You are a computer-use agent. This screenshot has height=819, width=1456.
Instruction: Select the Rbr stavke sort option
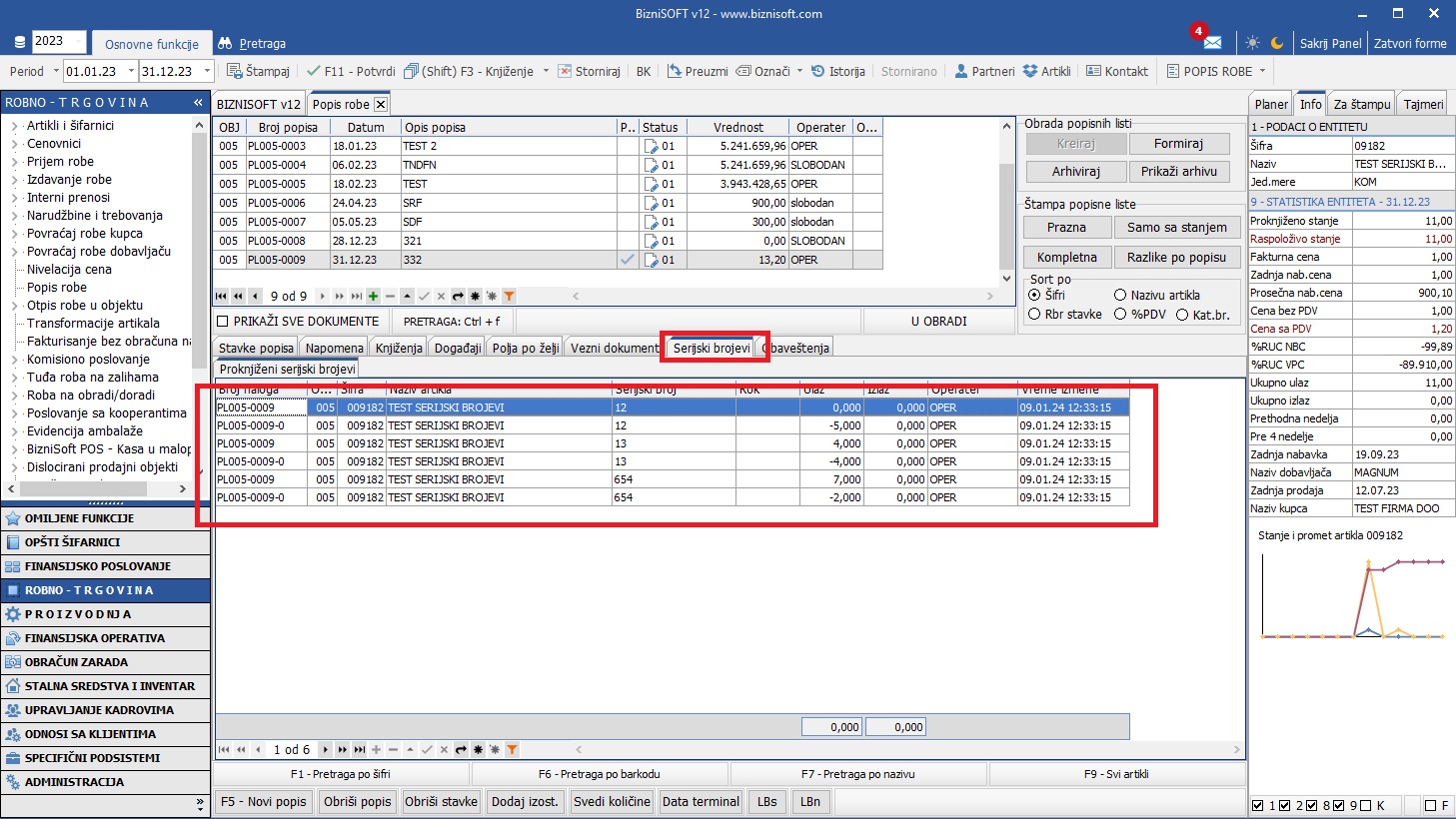(1035, 315)
